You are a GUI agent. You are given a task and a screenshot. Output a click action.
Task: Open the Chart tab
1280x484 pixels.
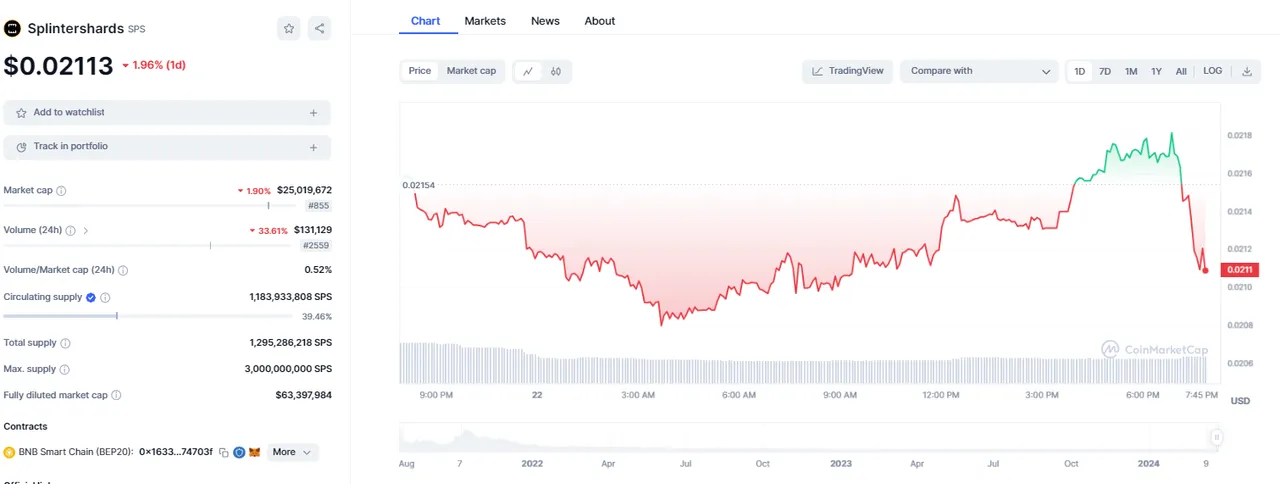click(426, 21)
